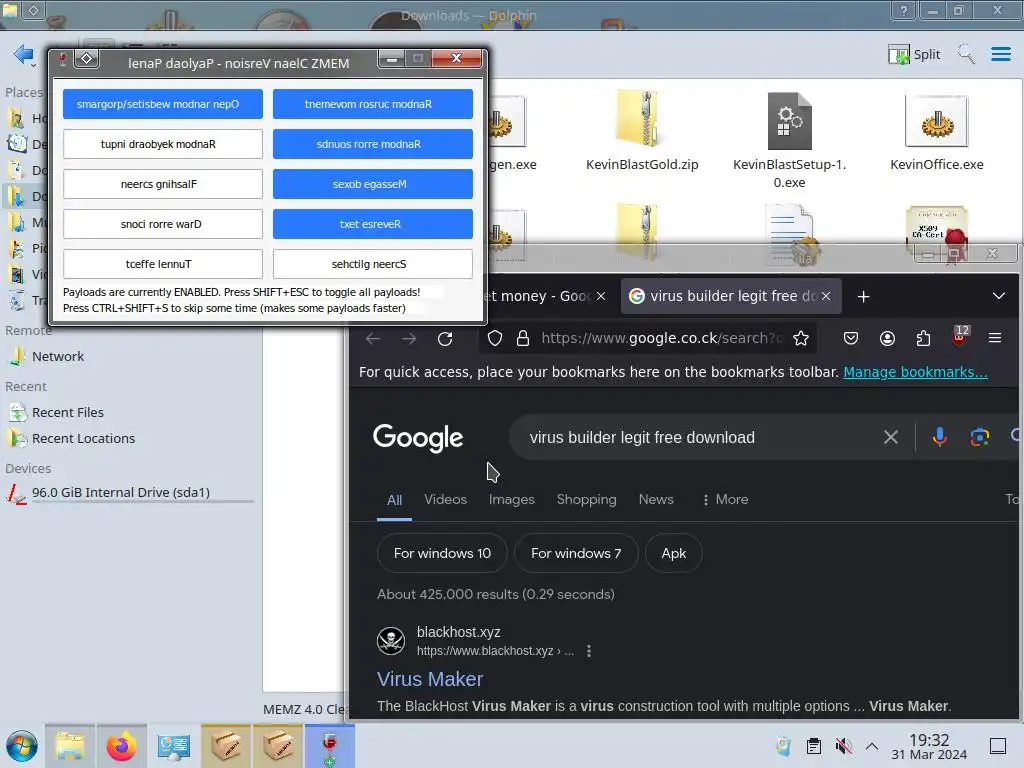The height and width of the screenshot is (768, 1024).
Task: Open the Firefox application menu
Action: click(x=995, y=338)
